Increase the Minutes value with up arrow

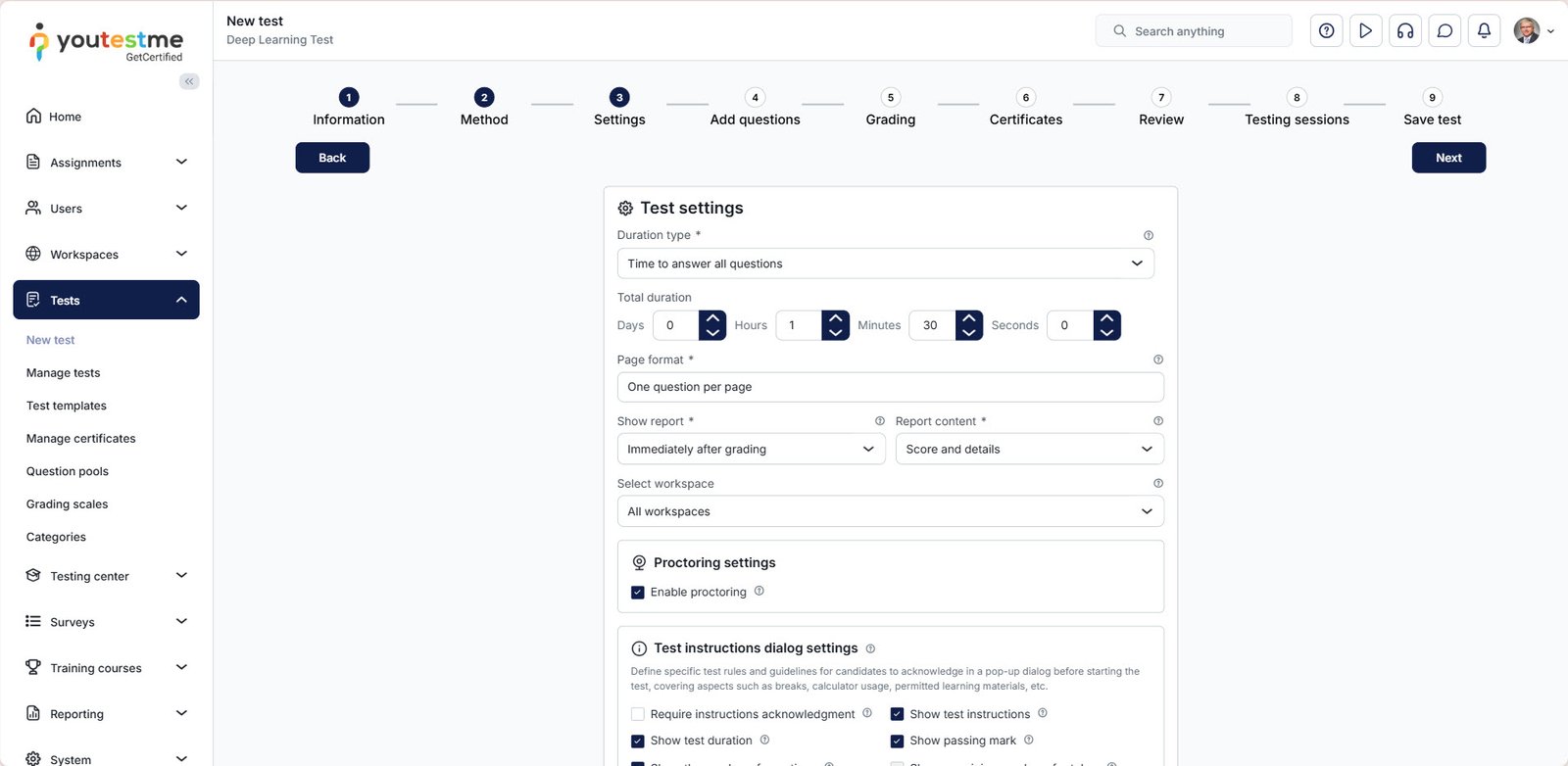tap(968, 318)
